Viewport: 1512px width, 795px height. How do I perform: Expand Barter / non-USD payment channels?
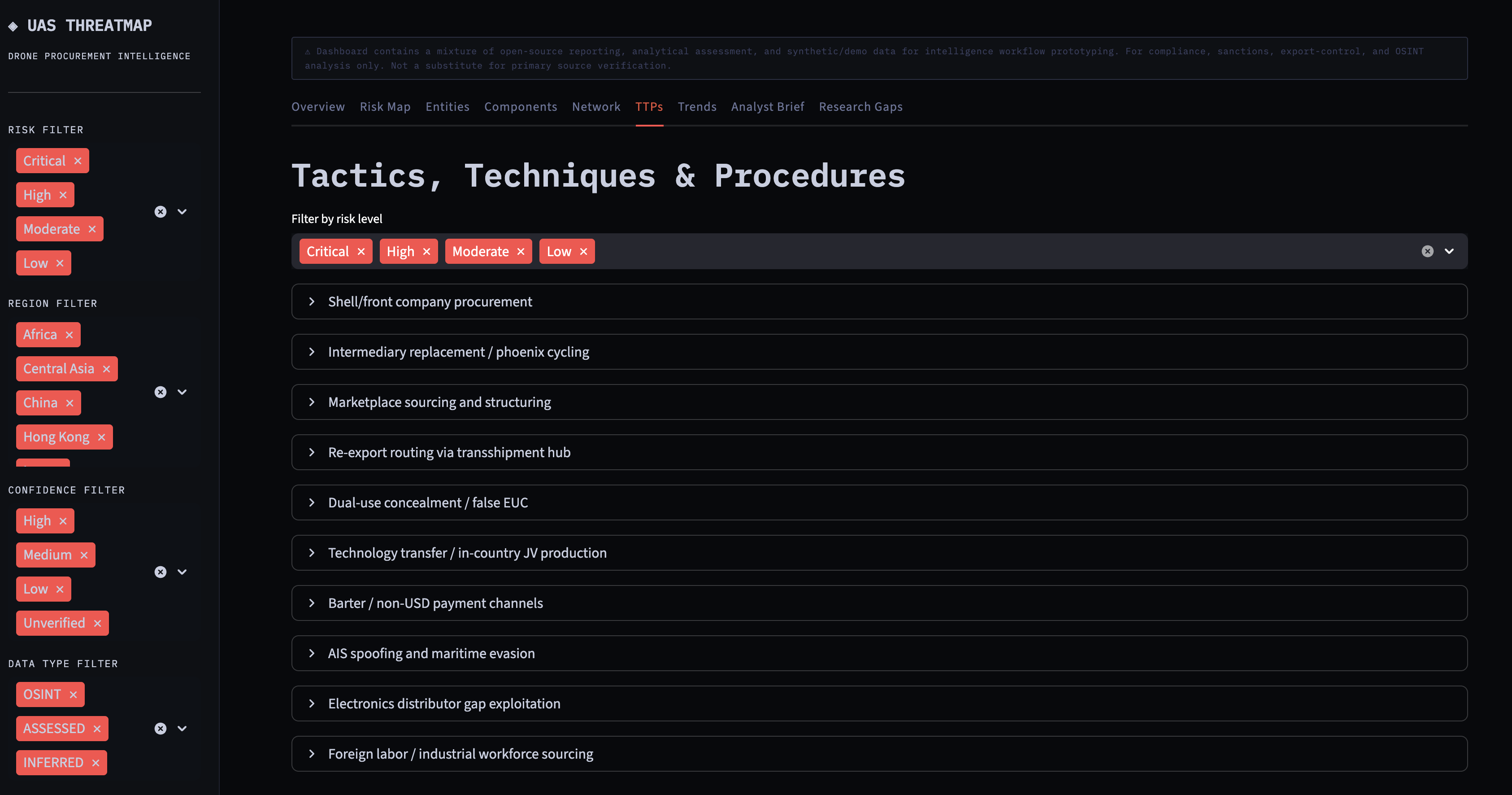click(879, 603)
